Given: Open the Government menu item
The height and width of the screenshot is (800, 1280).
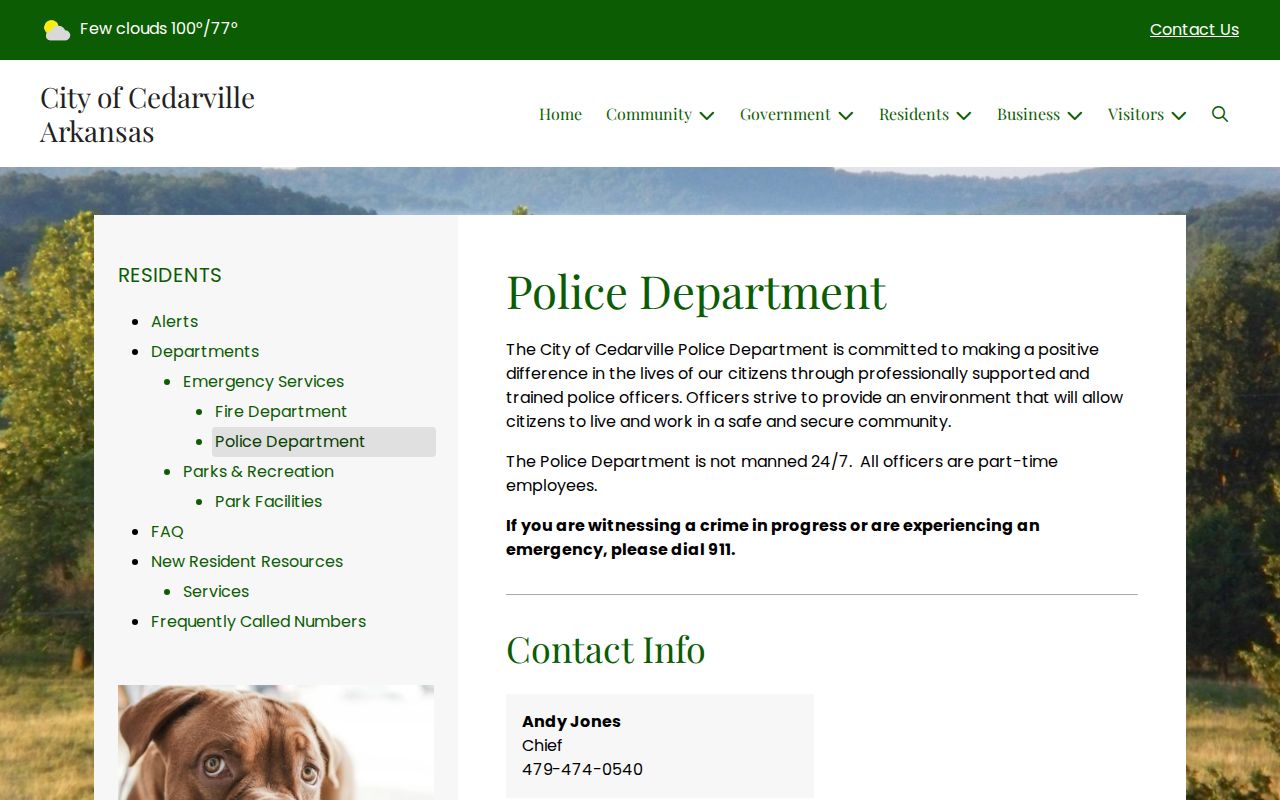Looking at the screenshot, I should pos(785,114).
